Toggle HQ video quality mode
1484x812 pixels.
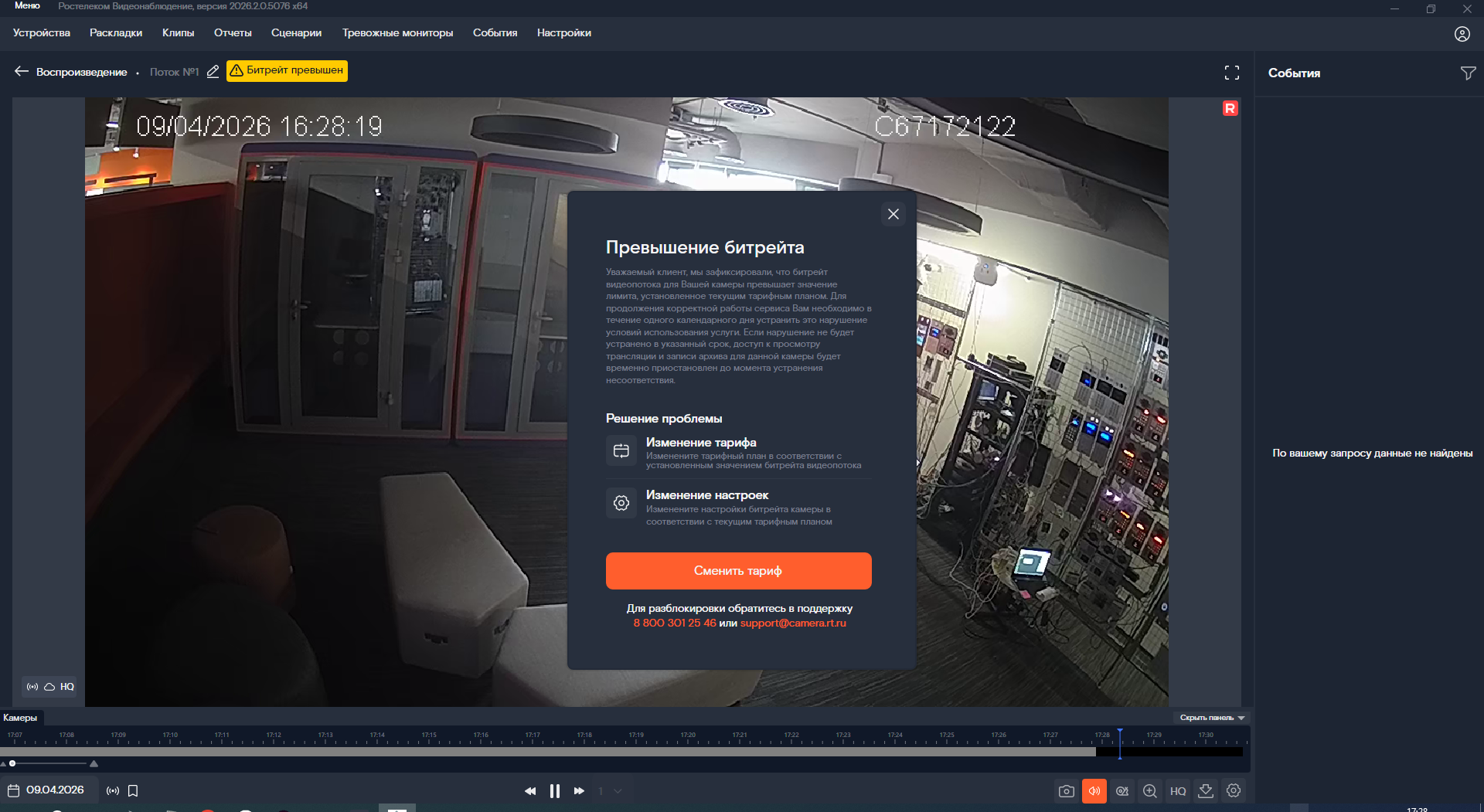[1178, 790]
